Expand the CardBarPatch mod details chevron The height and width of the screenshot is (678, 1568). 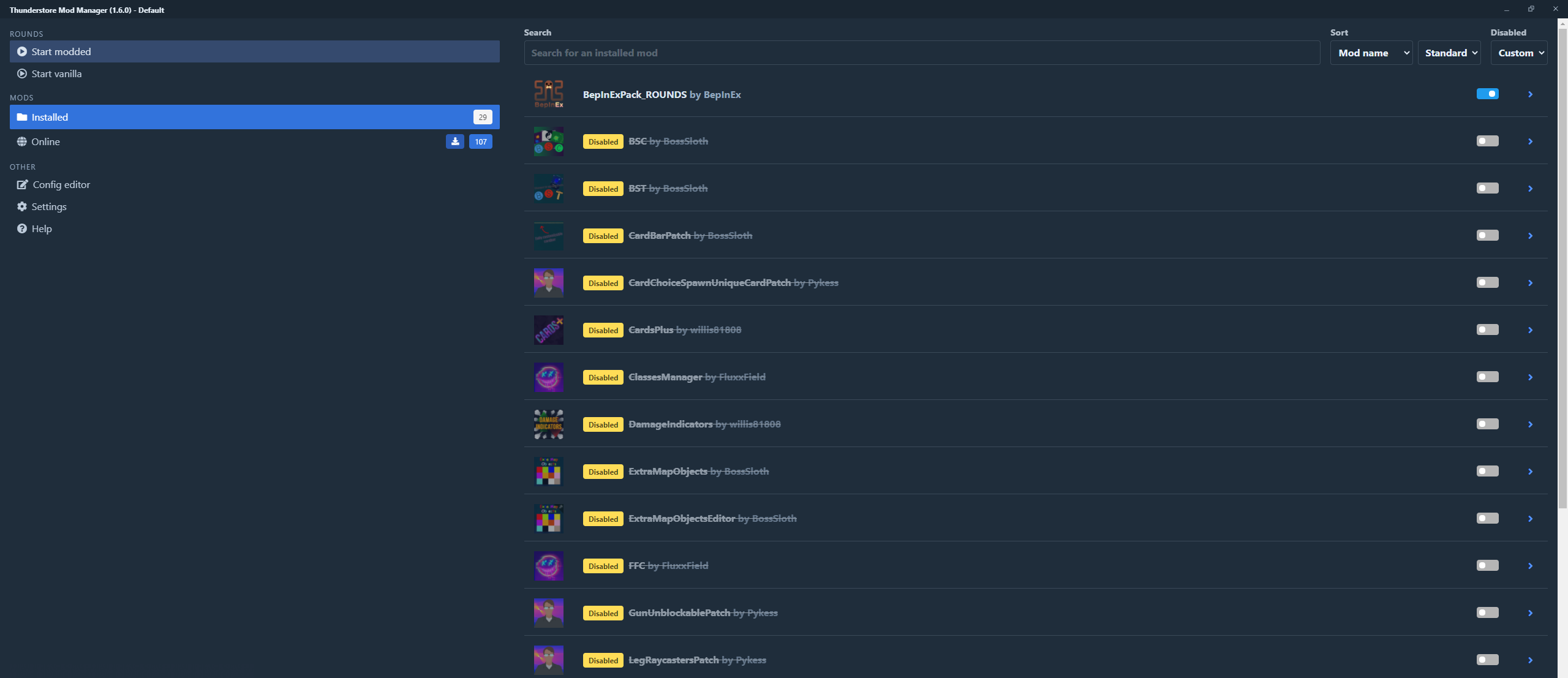coord(1530,236)
